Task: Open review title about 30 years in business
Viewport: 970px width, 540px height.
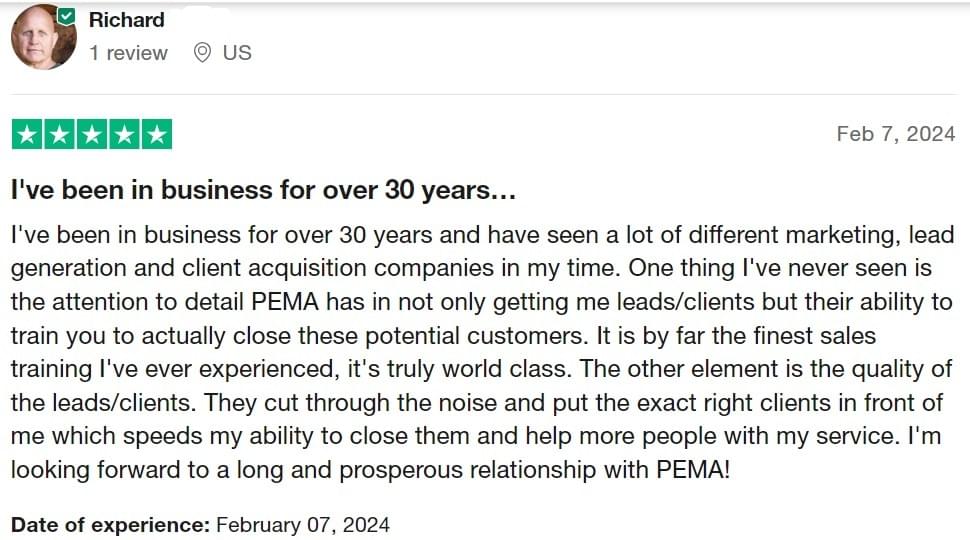Action: tap(264, 190)
